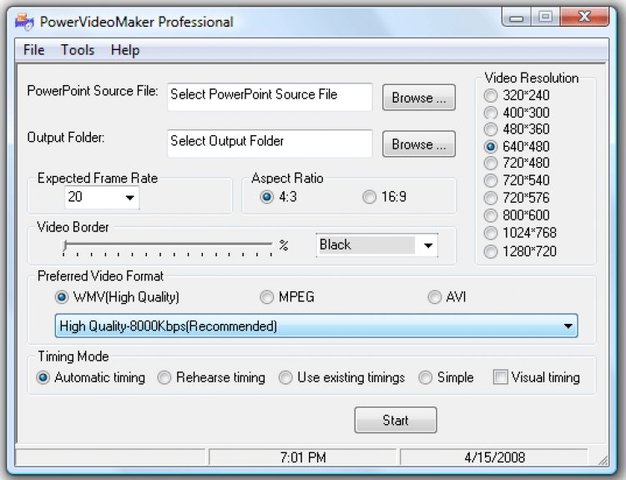Minimize the PowerVideoMaker window
This screenshot has height=480, width=626.
(517, 18)
